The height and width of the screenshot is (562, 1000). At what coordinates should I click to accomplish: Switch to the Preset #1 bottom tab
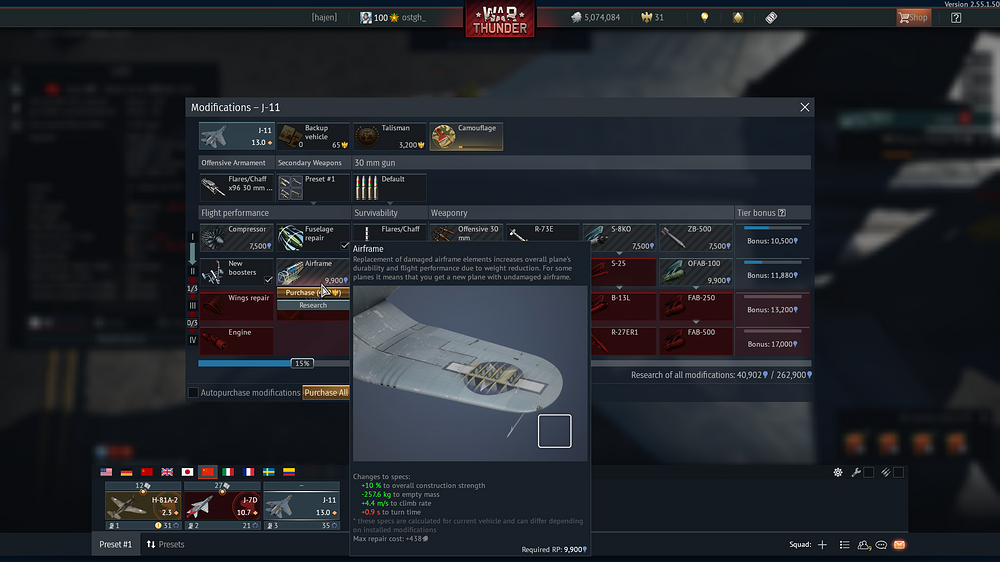click(x=115, y=544)
